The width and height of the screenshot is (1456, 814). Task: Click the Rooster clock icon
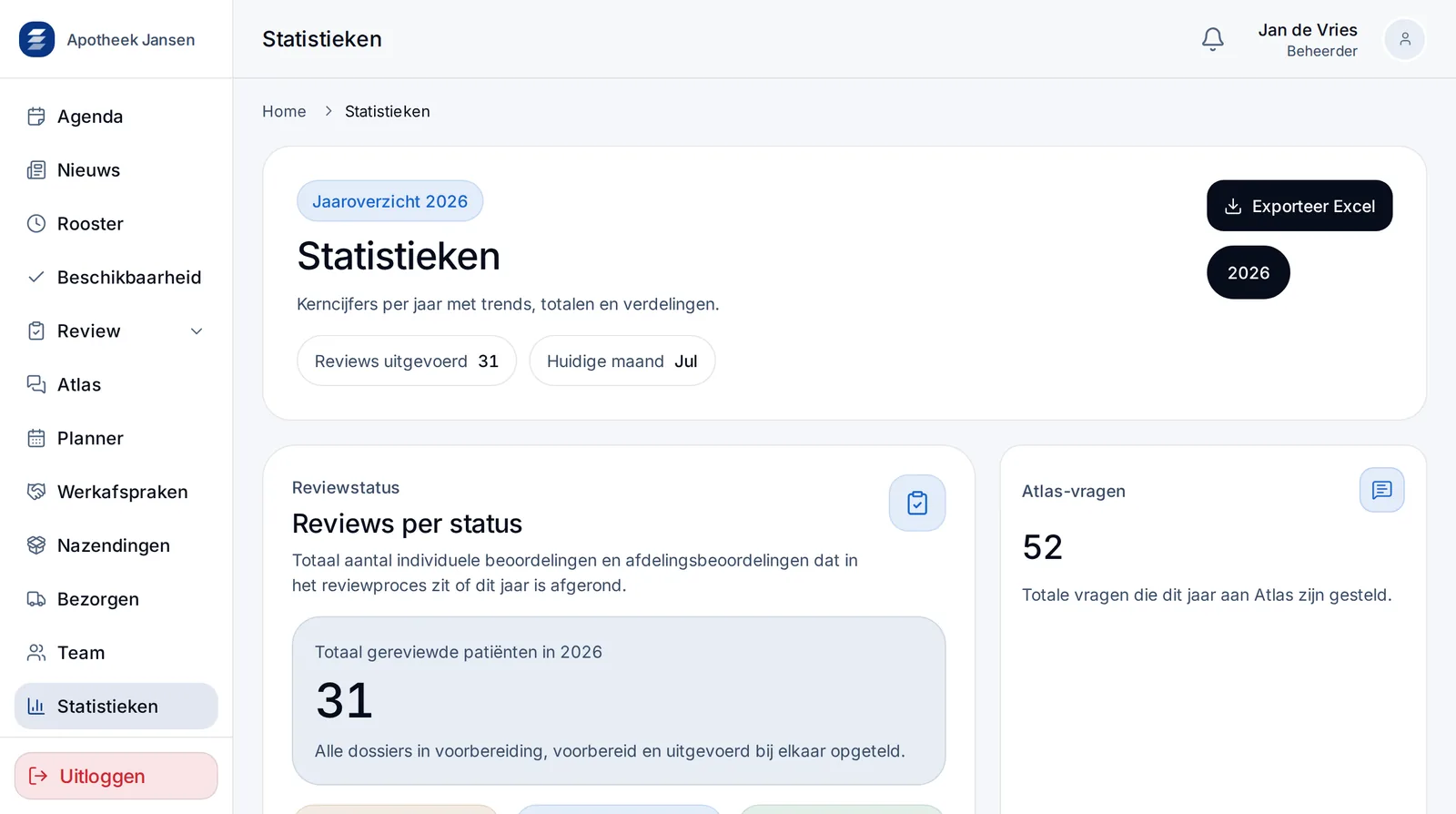(36, 224)
